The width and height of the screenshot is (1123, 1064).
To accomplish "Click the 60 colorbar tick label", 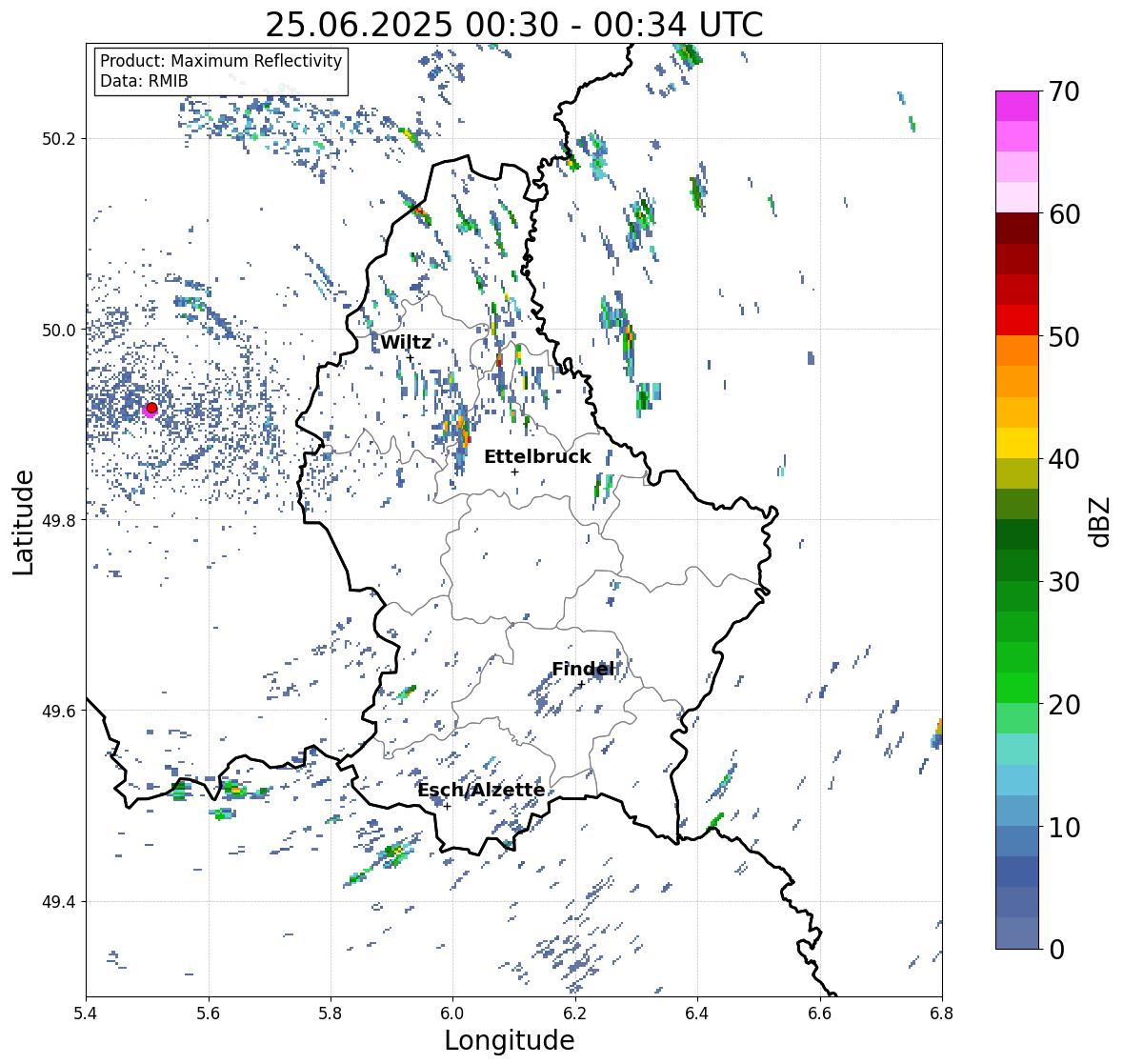I will [1064, 214].
